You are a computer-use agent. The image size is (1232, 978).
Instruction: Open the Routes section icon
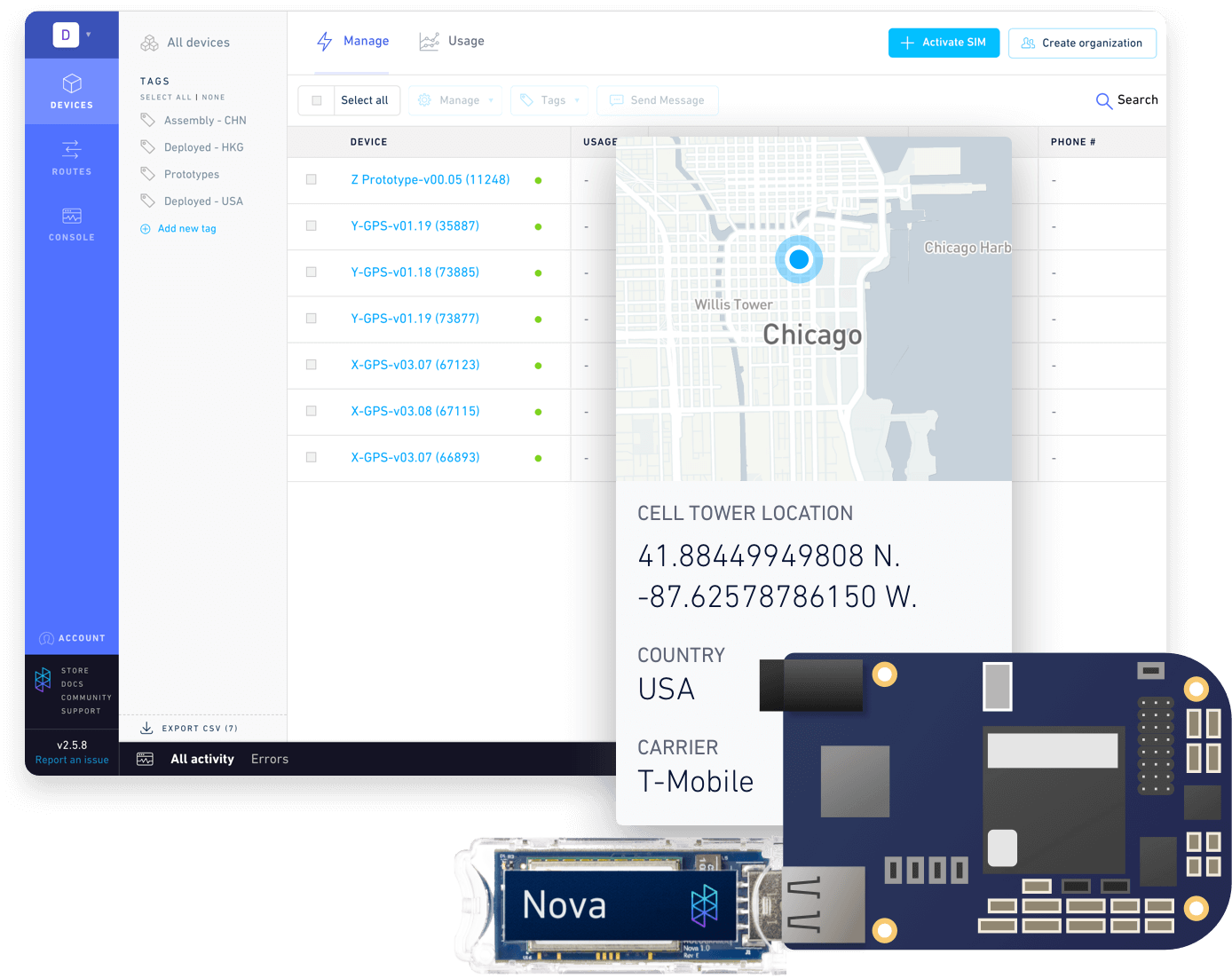coord(72,148)
